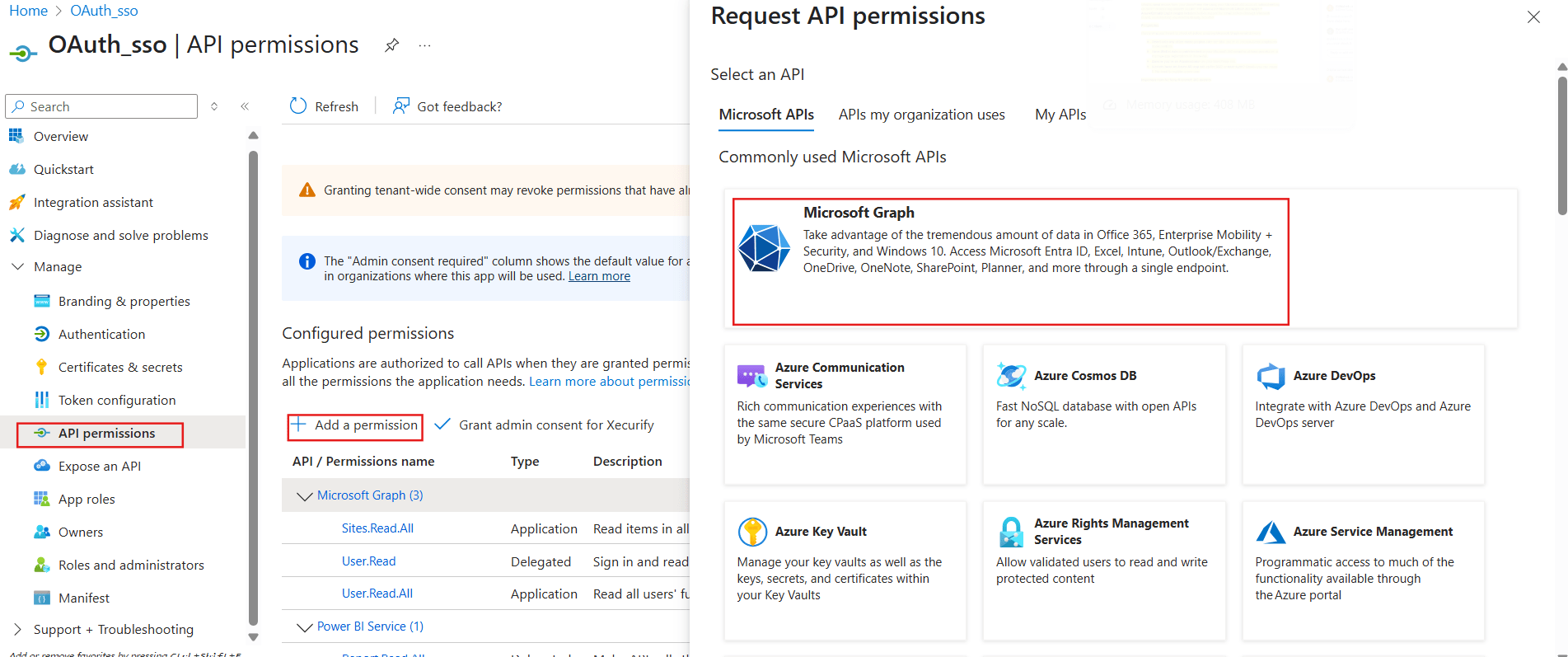Click Add a permission button
Viewport: 1568px width, 657px height.
[x=355, y=425]
